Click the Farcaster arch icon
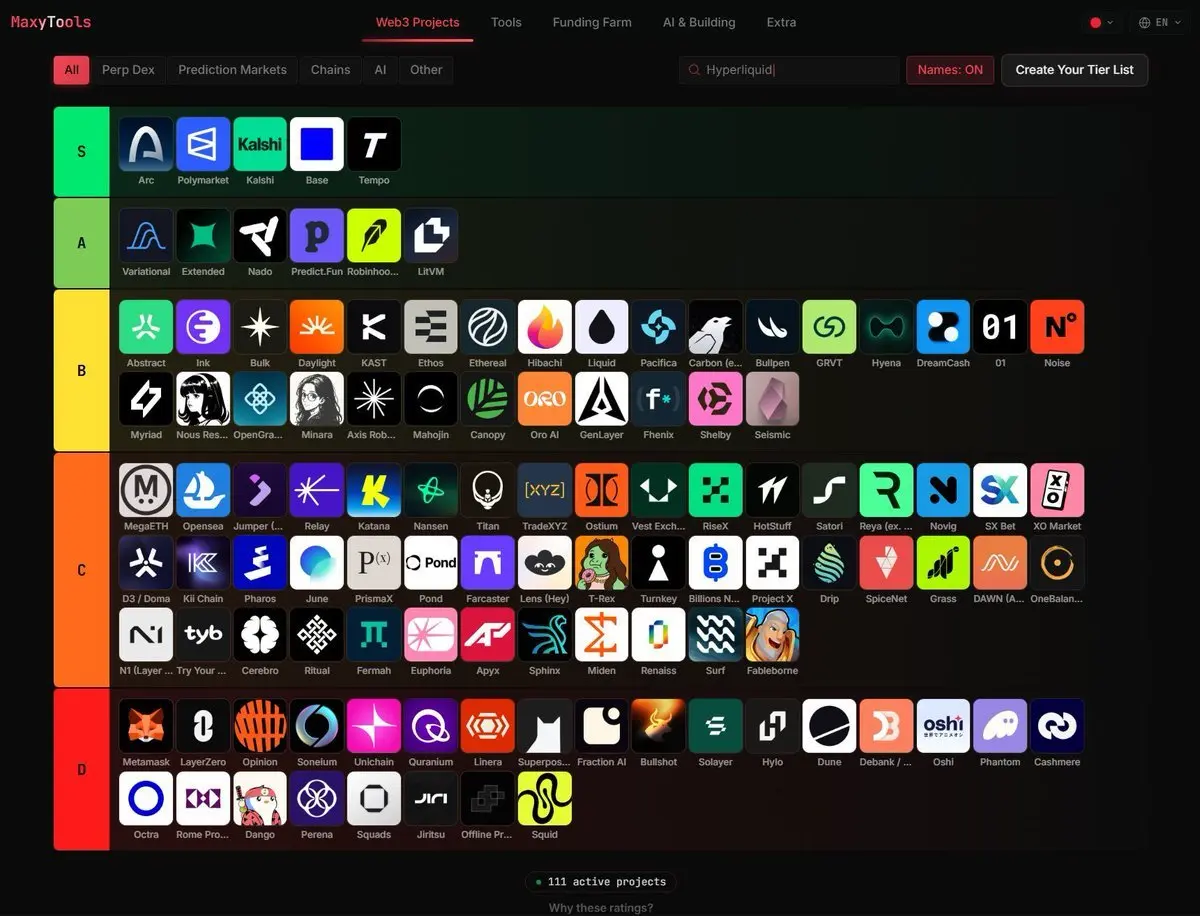This screenshot has width=1200, height=916. 488,563
